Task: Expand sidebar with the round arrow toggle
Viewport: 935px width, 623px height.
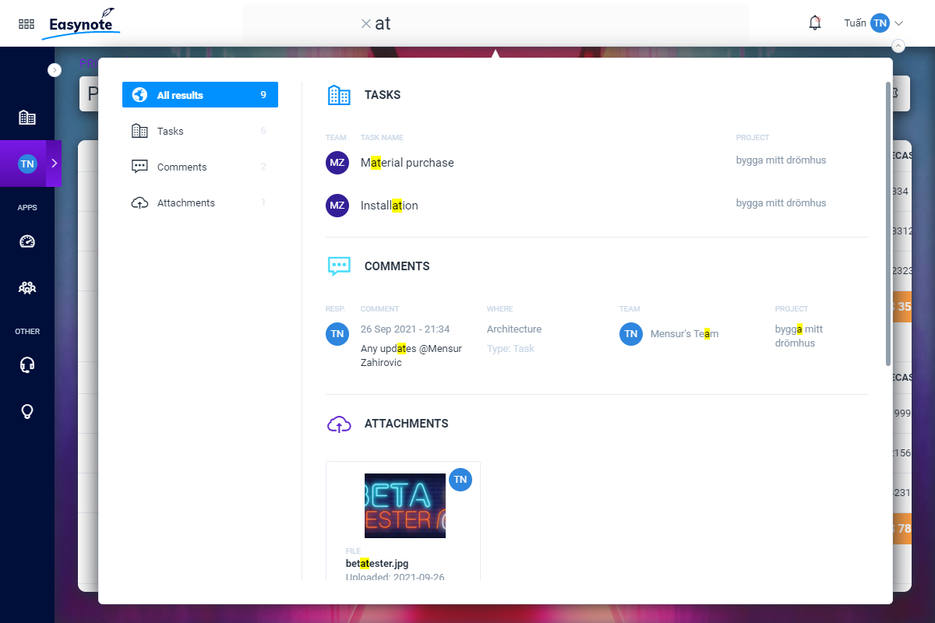Action: pyautogui.click(x=54, y=70)
